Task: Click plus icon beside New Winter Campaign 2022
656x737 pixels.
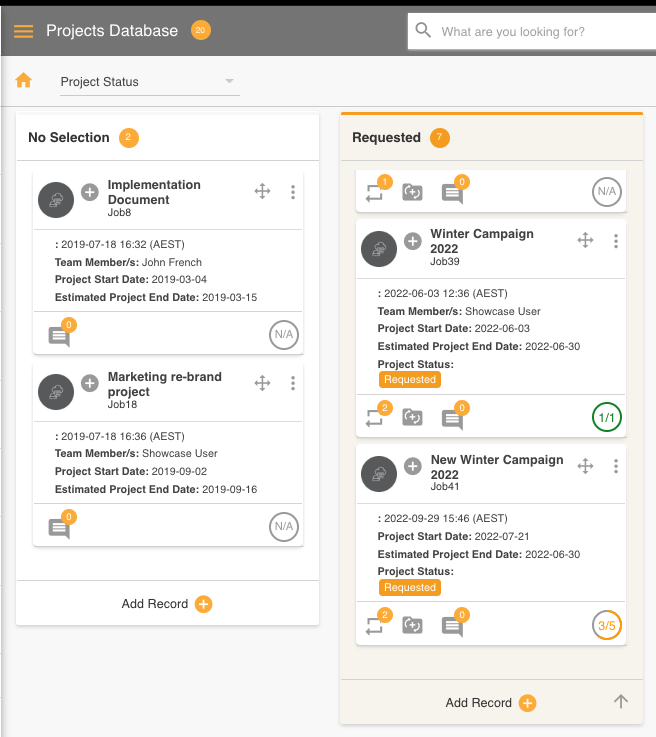Action: (x=413, y=466)
